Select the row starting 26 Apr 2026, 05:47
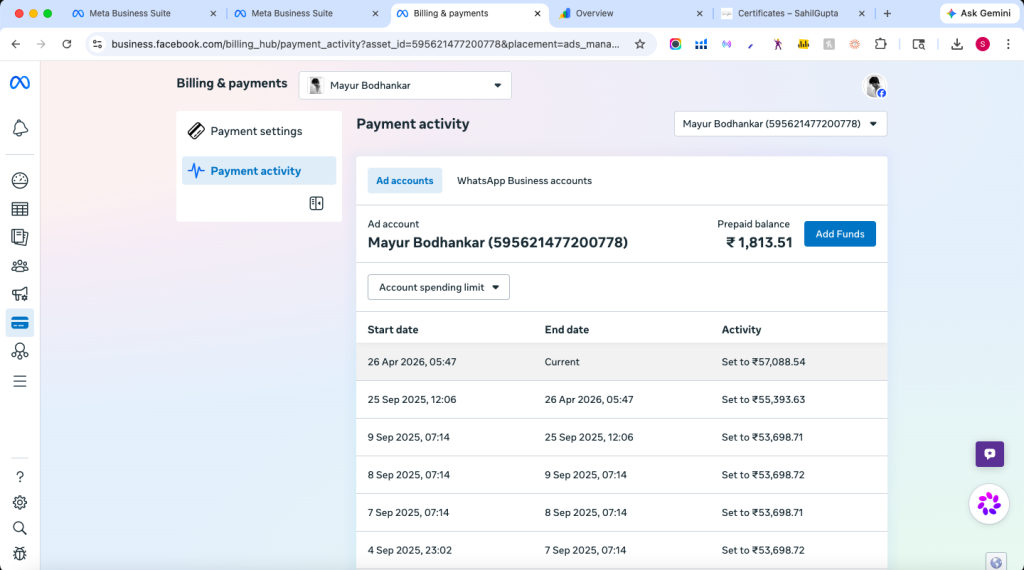This screenshot has height=570, width=1024. 622,362
